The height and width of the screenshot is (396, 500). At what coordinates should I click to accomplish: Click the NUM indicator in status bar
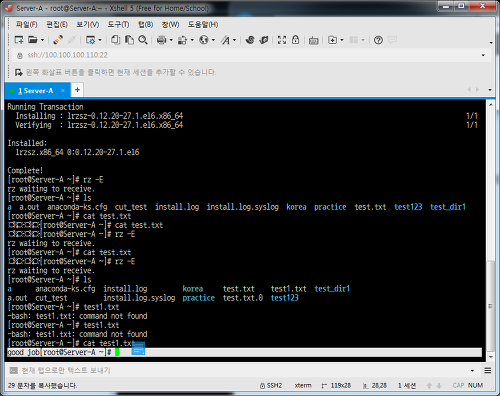click(475, 385)
